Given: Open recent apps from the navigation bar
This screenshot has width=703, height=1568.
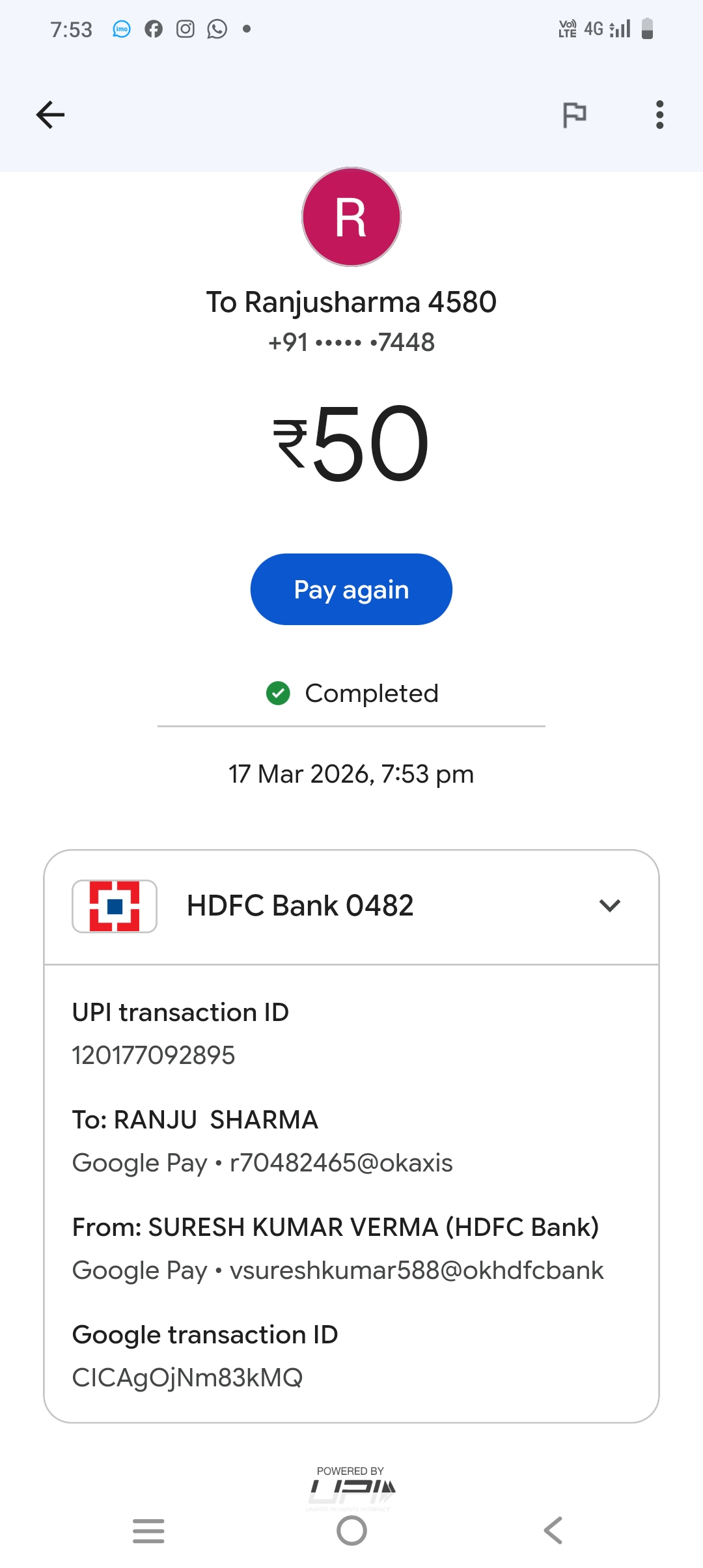Looking at the screenshot, I should [148, 1531].
